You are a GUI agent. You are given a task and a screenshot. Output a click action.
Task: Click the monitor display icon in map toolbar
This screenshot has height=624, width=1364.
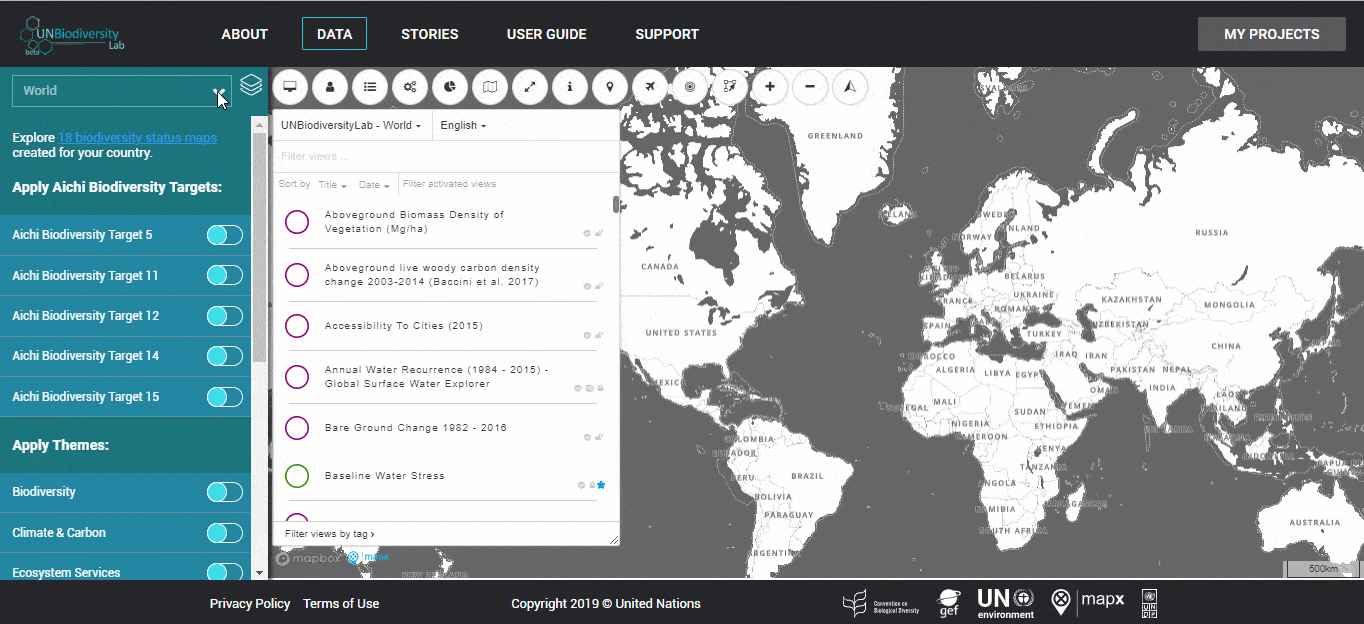click(x=290, y=87)
